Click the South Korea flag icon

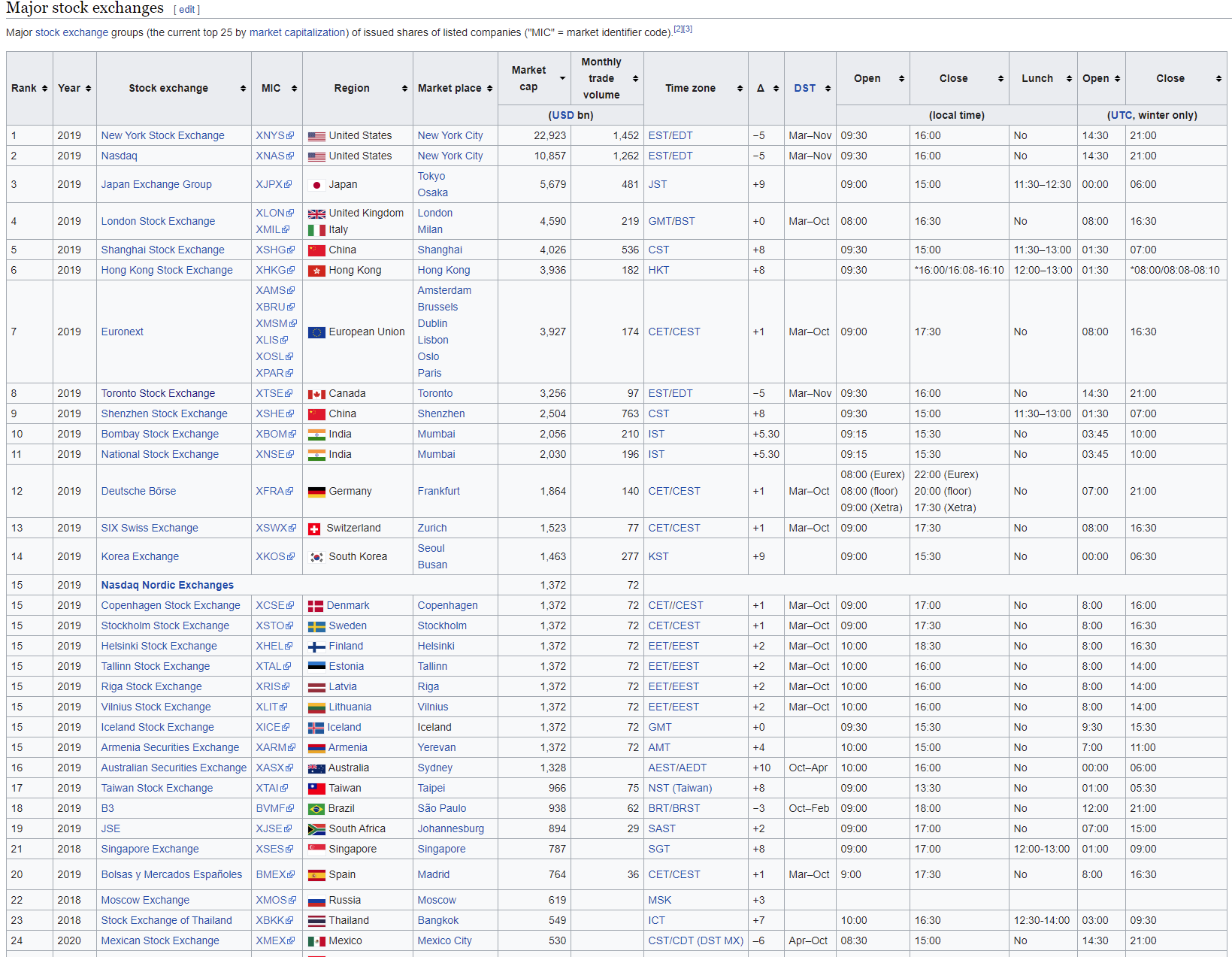click(x=316, y=557)
